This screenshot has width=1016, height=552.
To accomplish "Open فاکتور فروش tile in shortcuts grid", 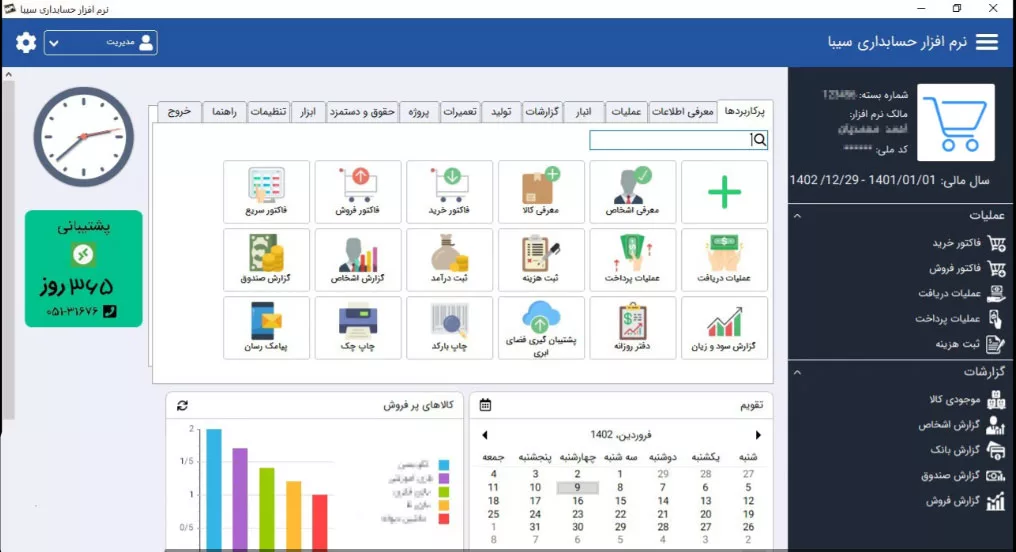I will point(358,192).
